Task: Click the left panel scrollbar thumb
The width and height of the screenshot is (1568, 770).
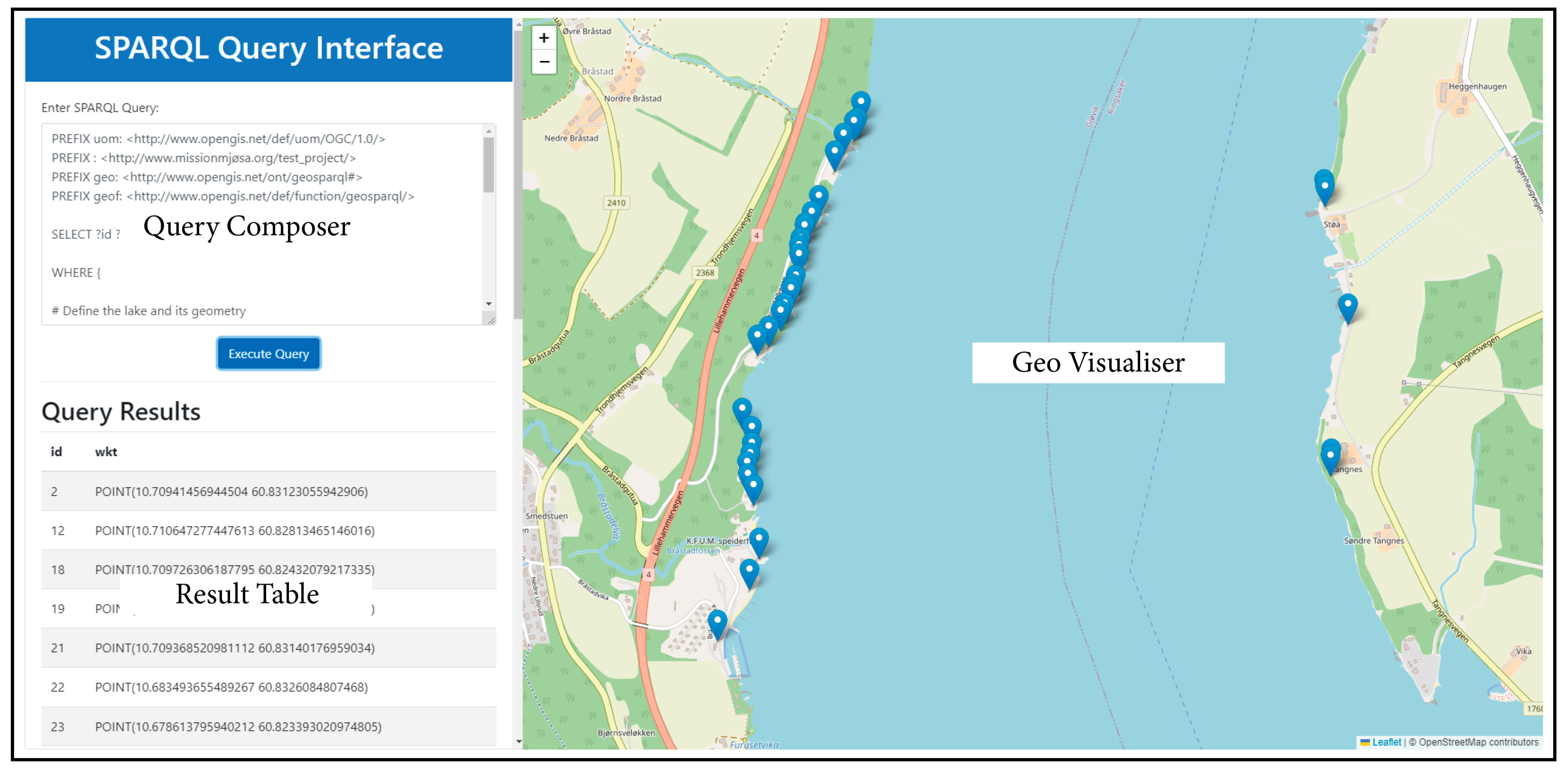Action: [518, 170]
